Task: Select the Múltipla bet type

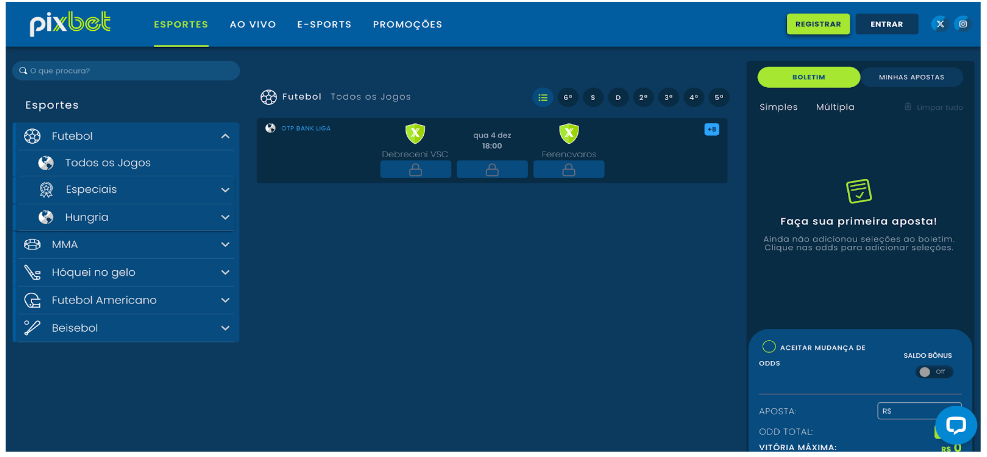Action: (835, 107)
